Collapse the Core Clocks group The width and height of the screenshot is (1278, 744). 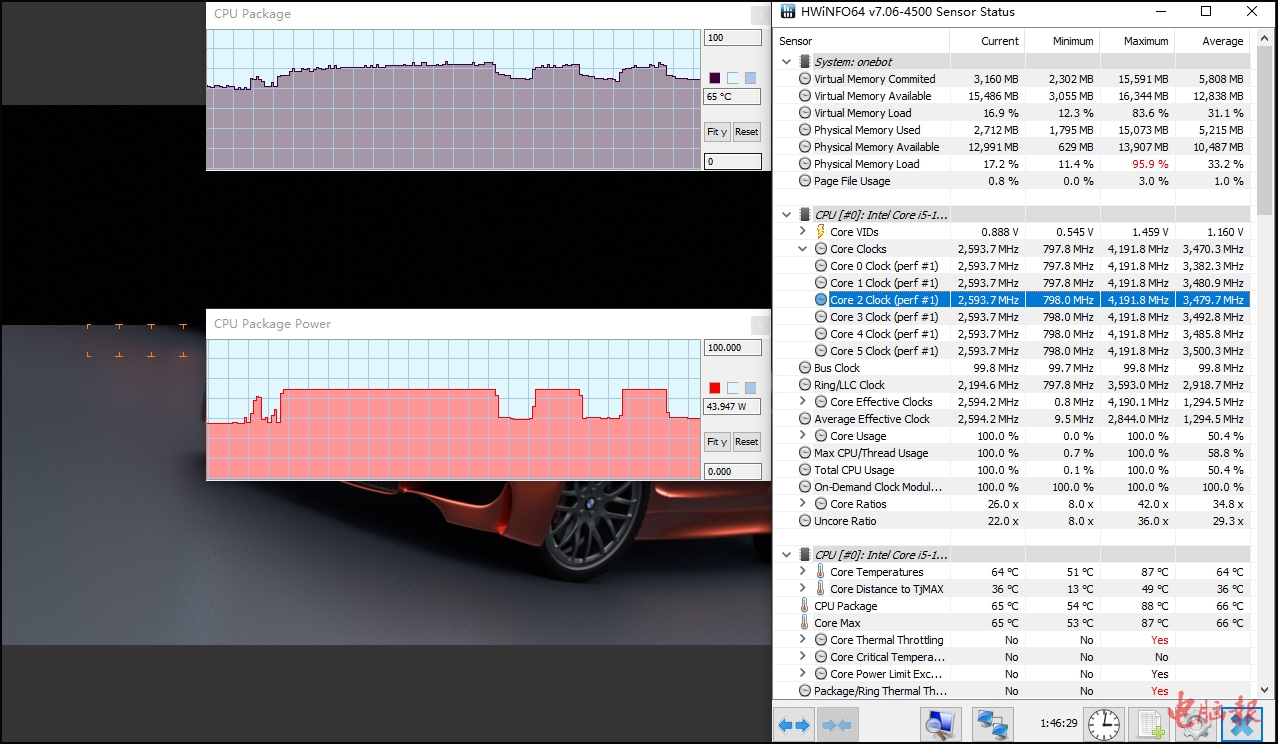coord(802,249)
